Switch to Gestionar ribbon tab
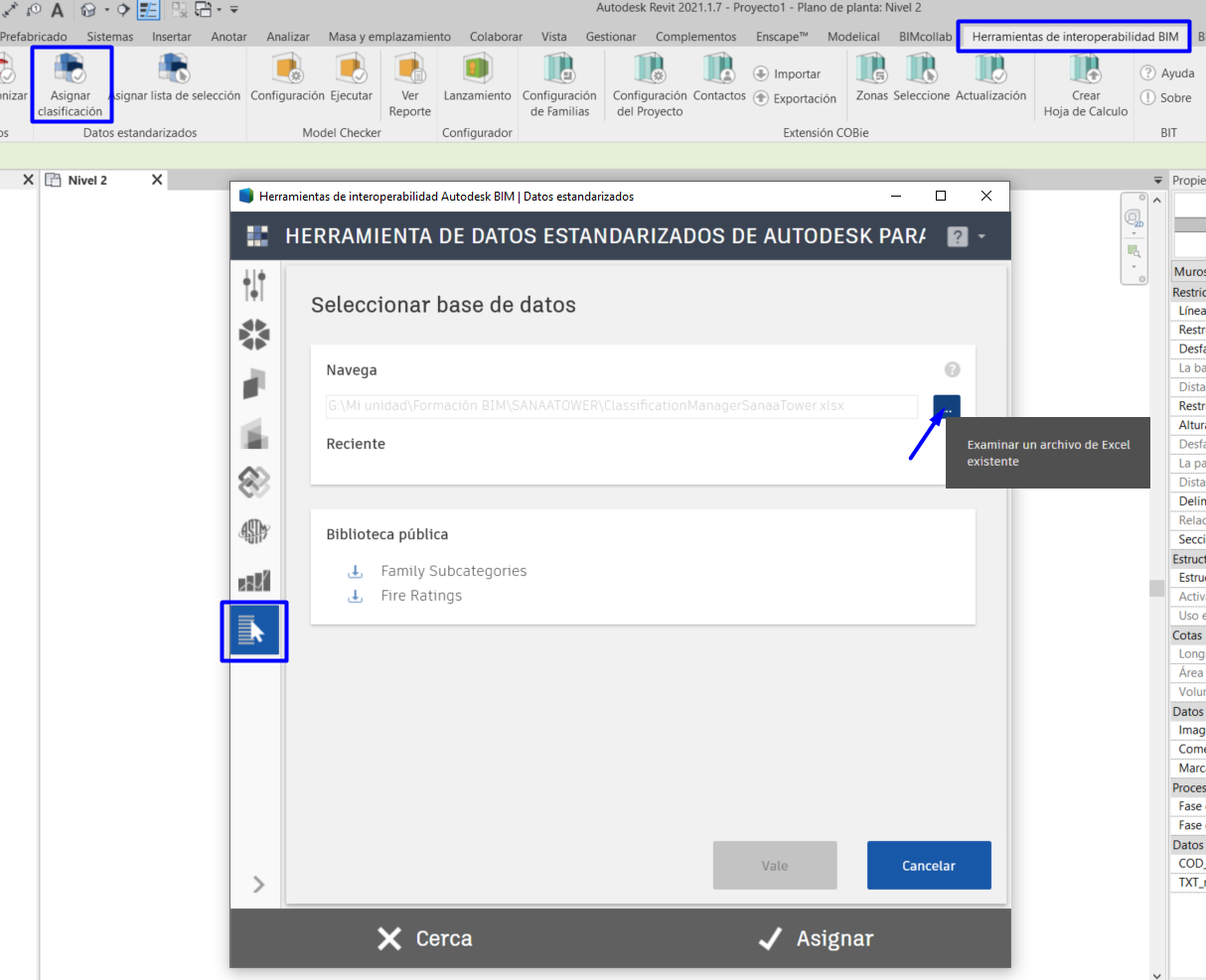The width and height of the screenshot is (1206, 980). click(x=611, y=37)
